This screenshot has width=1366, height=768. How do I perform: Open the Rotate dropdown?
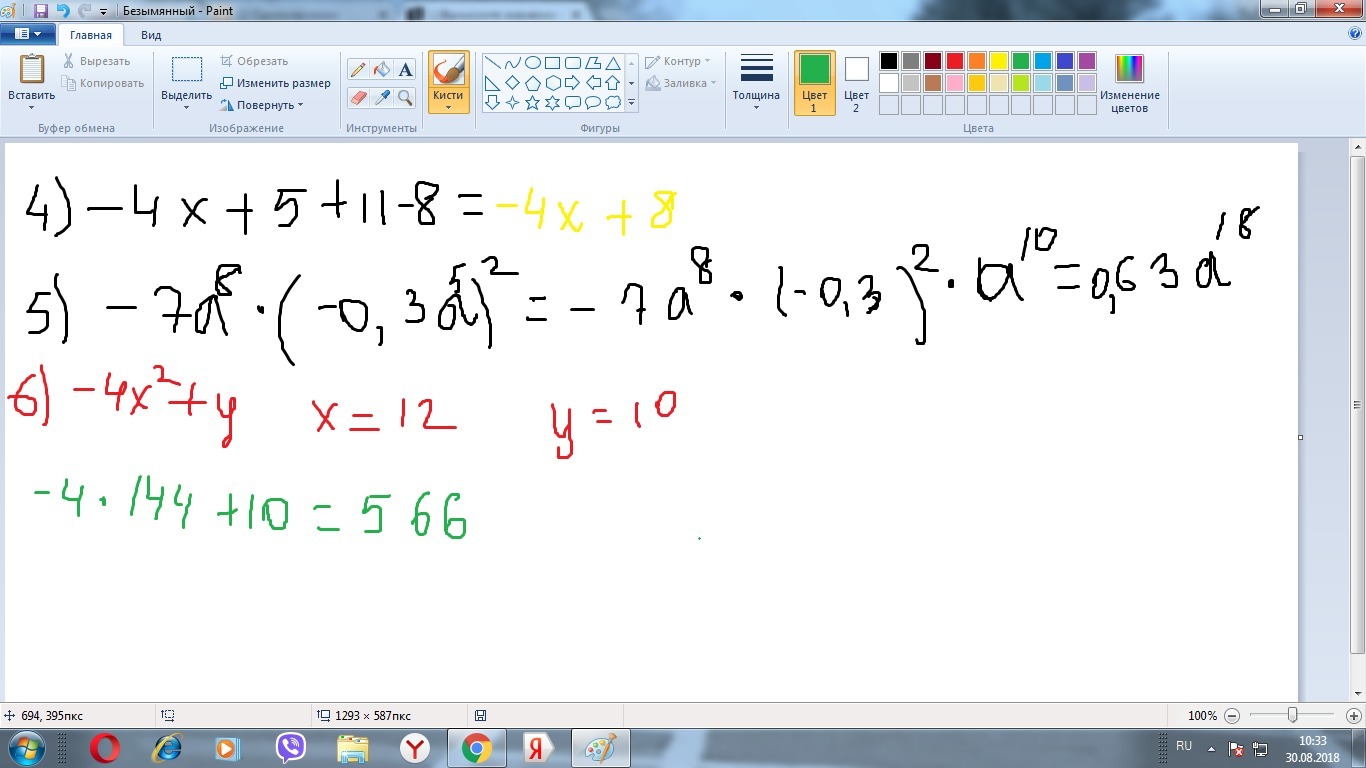pos(261,105)
